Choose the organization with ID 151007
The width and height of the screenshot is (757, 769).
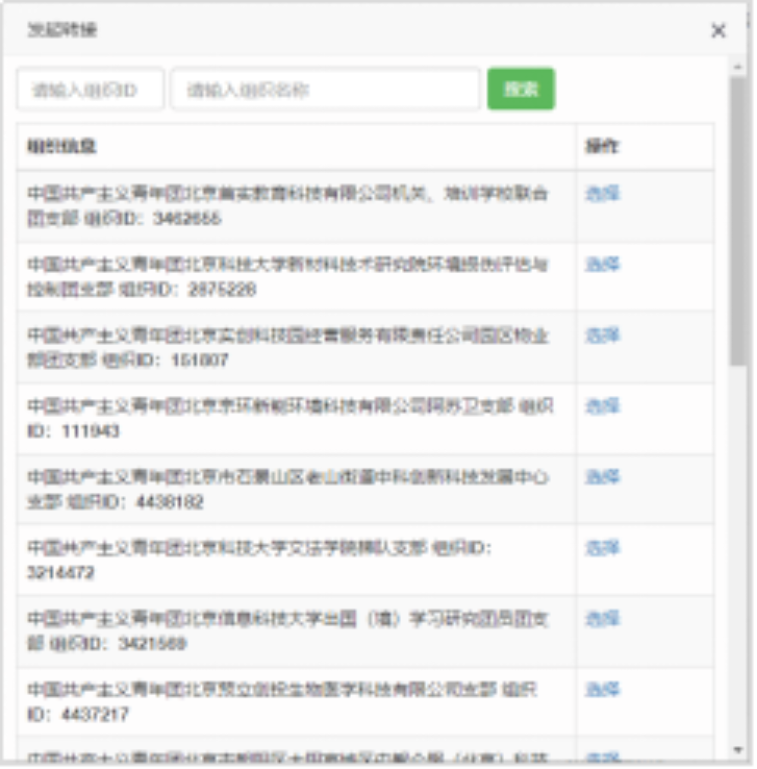pos(602,336)
